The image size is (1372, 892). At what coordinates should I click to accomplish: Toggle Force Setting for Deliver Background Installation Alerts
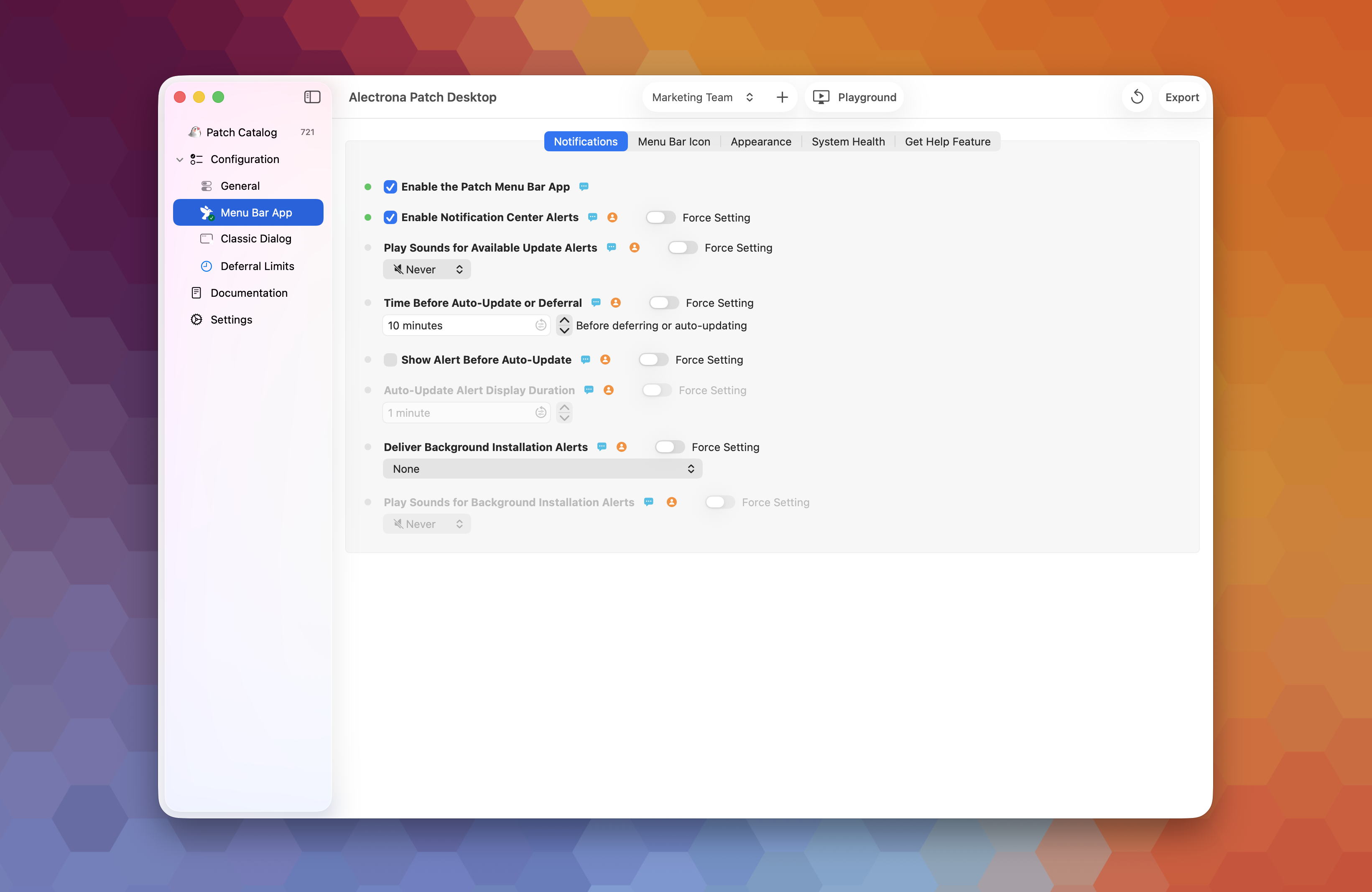[669, 446]
